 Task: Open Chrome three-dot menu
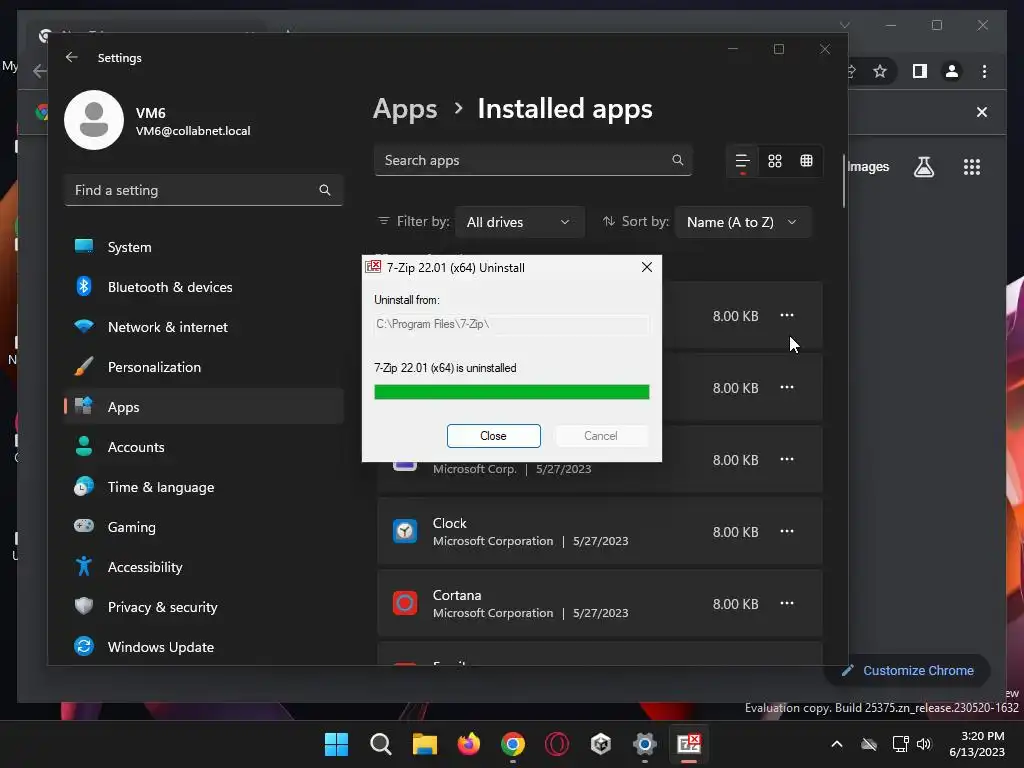click(x=984, y=71)
